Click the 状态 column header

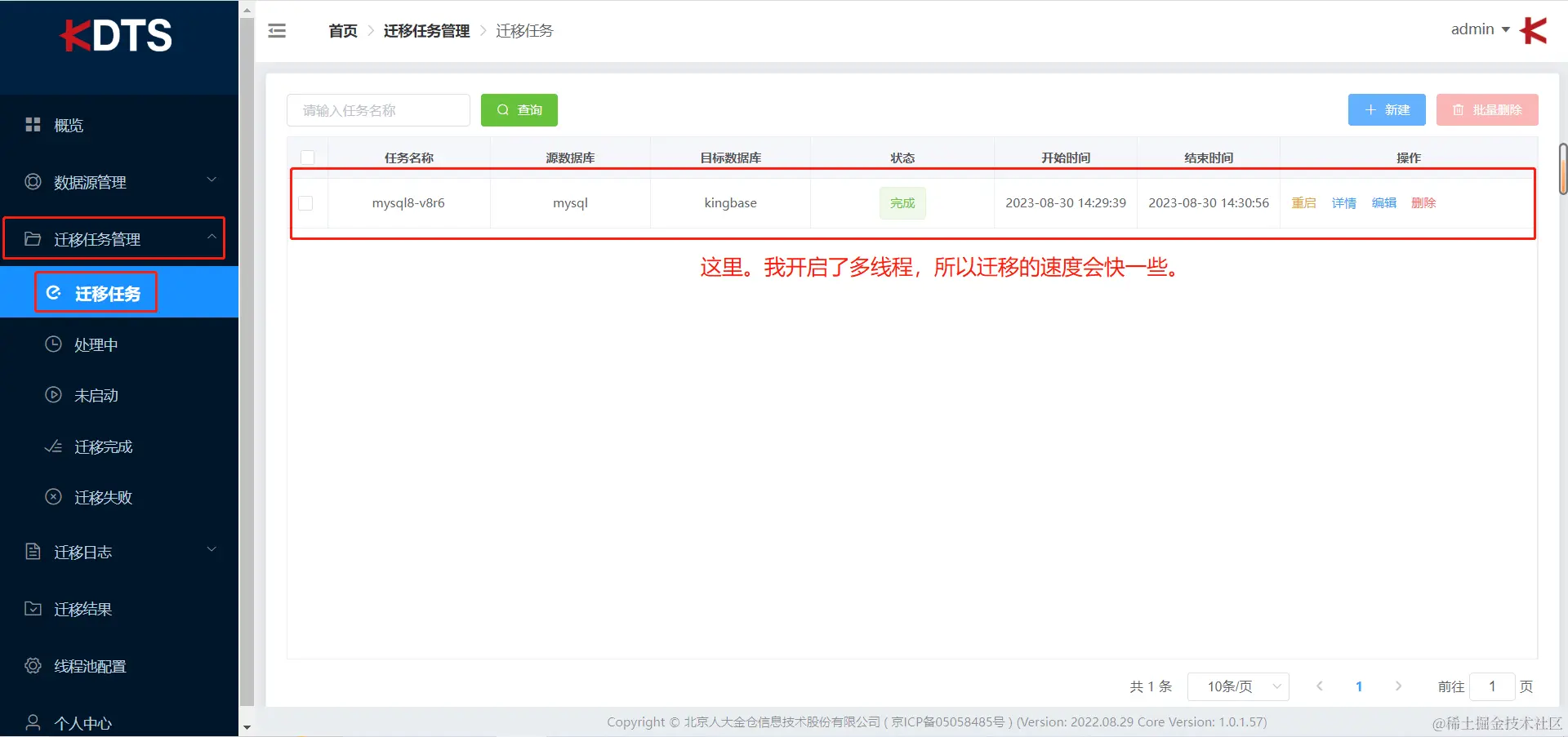[902, 158]
